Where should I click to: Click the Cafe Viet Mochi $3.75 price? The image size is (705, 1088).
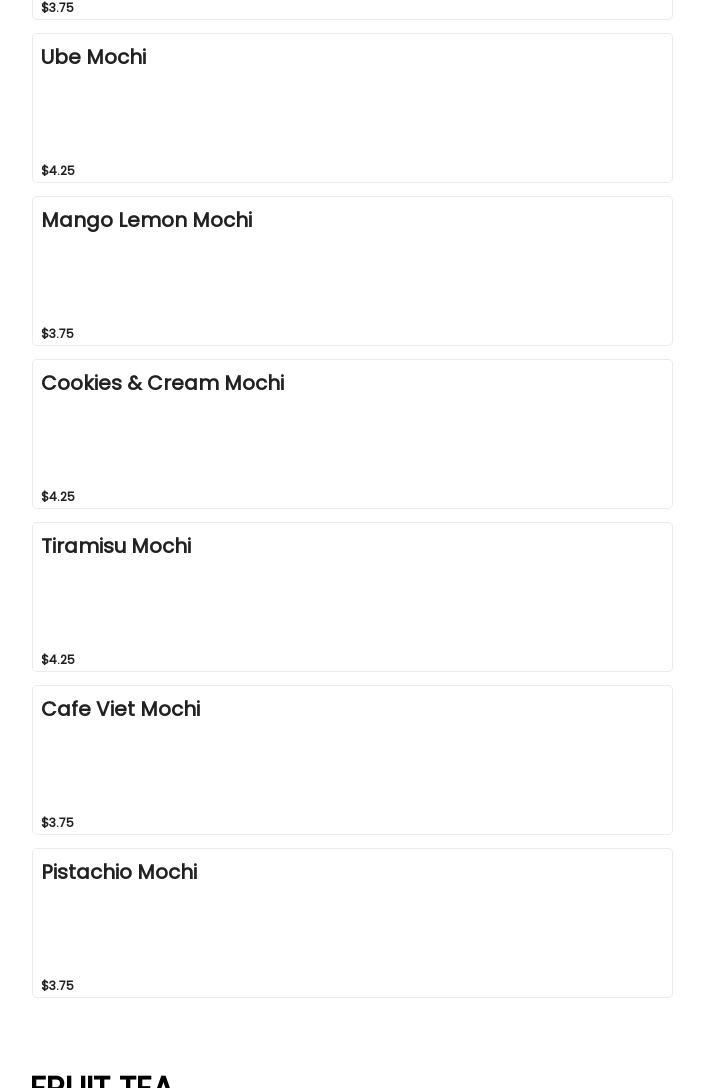pos(58,823)
